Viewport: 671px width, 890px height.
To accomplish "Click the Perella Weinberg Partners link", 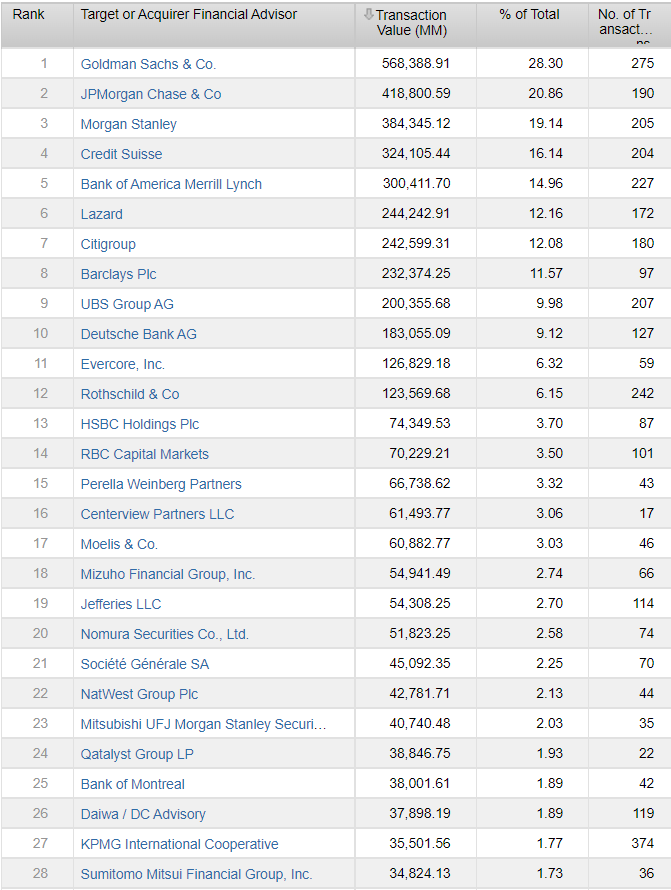I will point(161,484).
